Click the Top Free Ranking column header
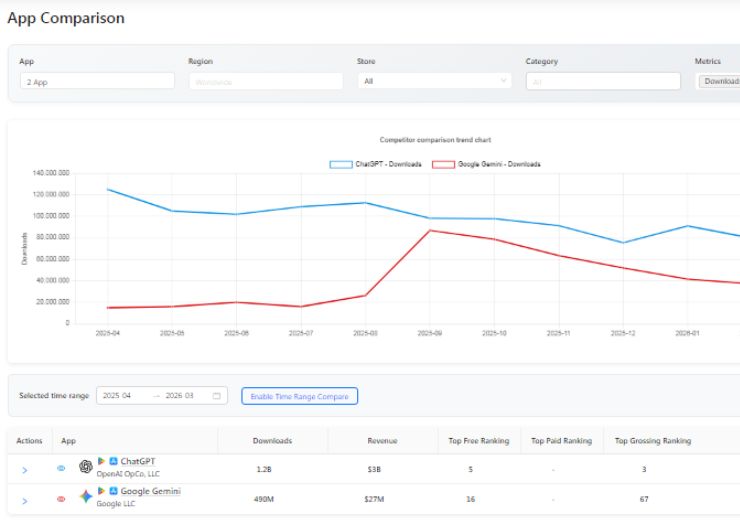 (479, 441)
